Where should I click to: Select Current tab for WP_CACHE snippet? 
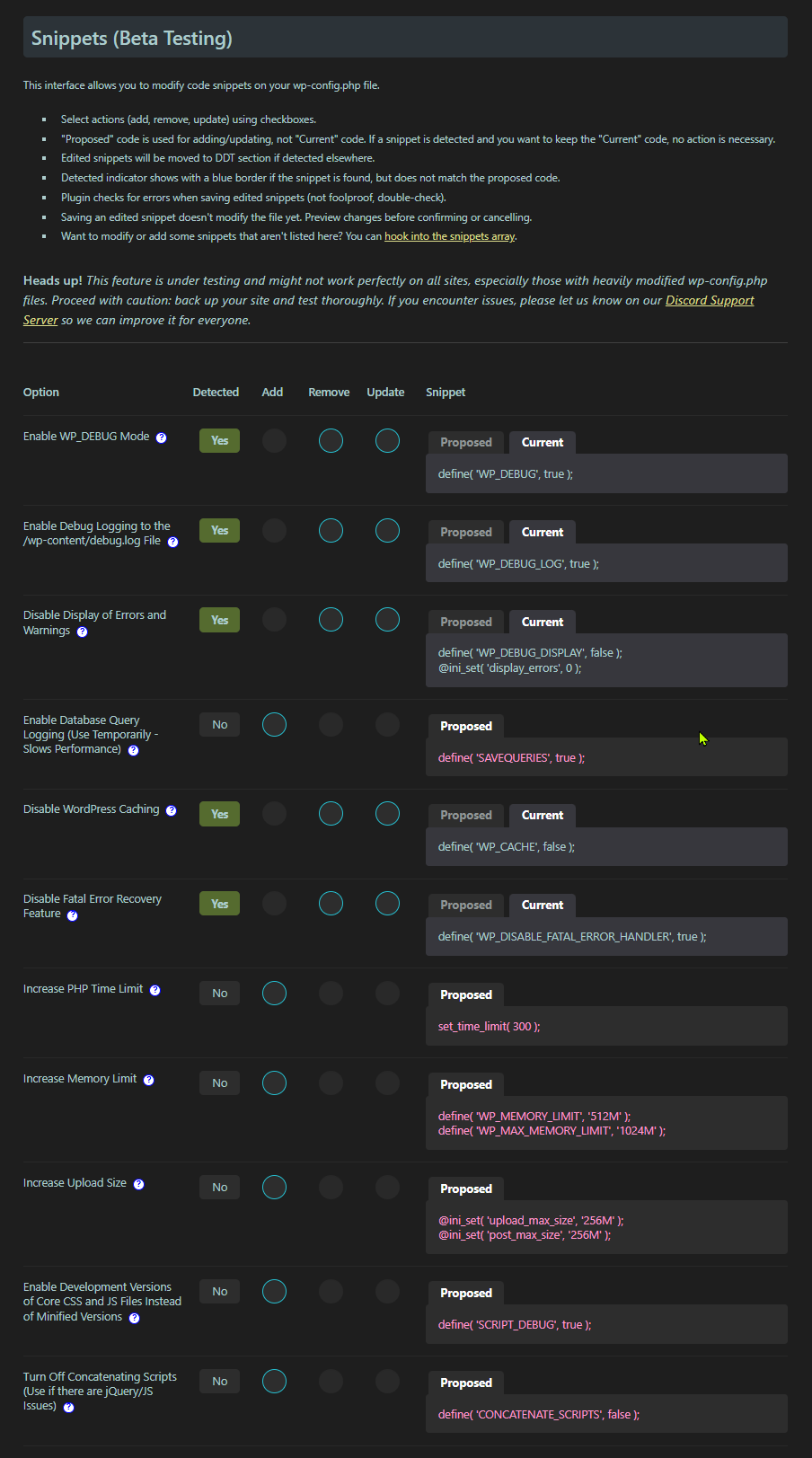[543, 815]
